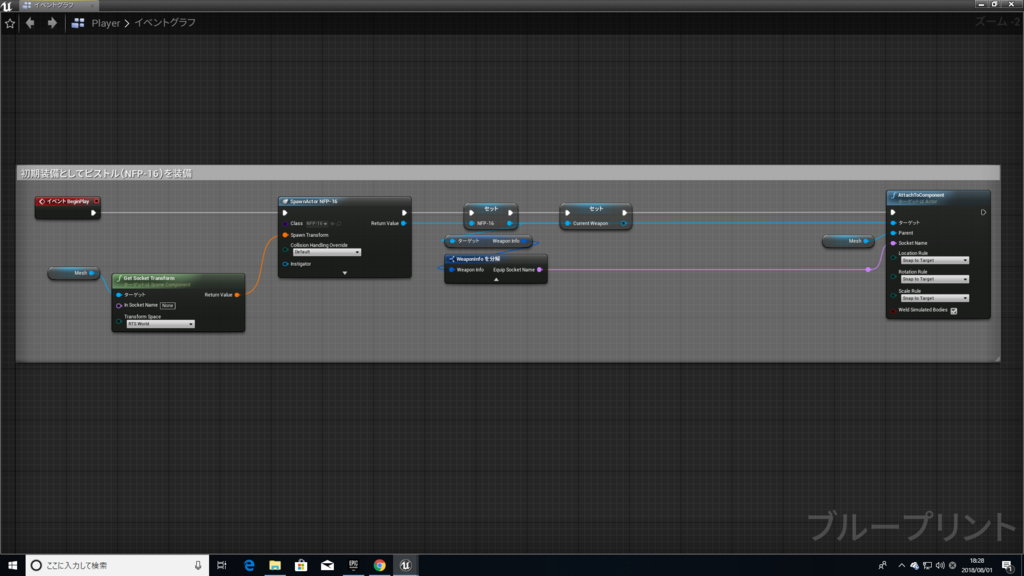Click the Get Socket Transform ターゲット pin

click(x=119, y=295)
